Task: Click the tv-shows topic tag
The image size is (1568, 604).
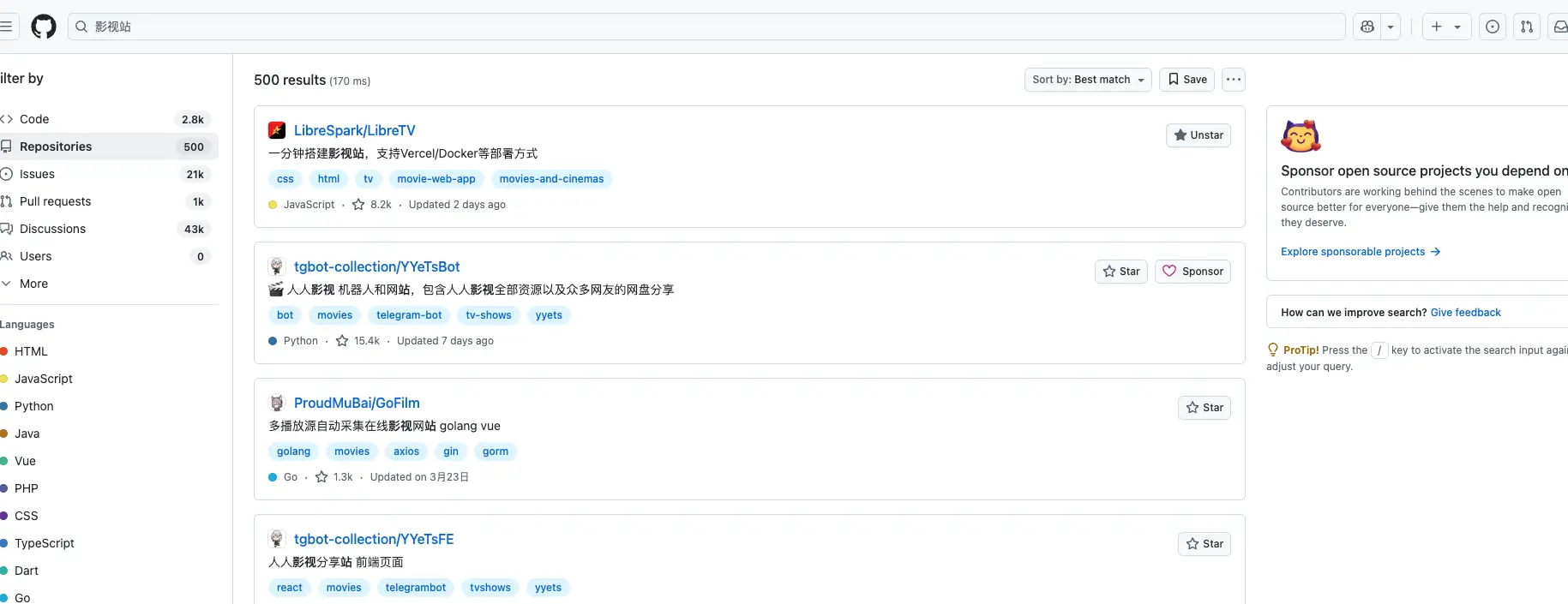Action: point(489,315)
